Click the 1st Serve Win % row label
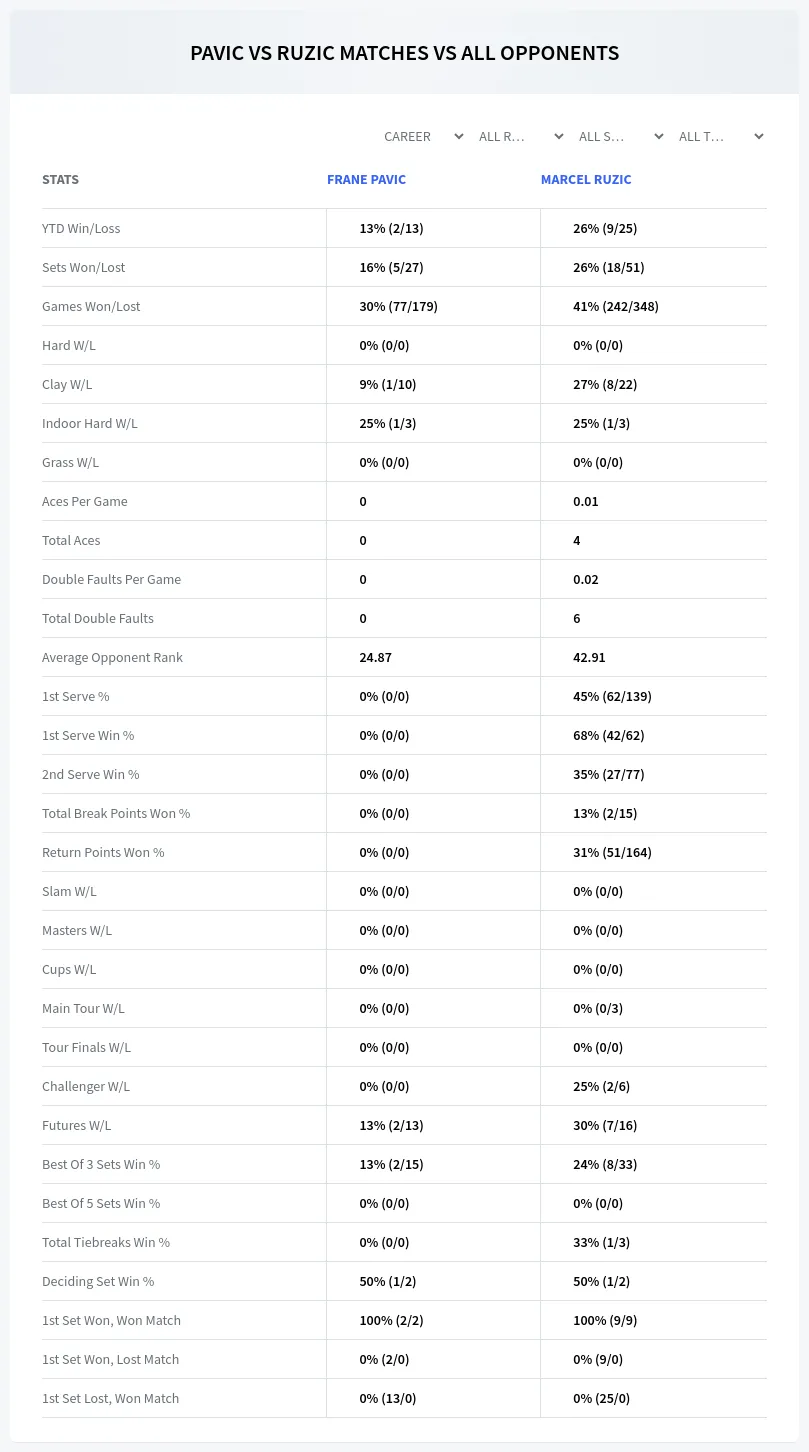 [88, 735]
